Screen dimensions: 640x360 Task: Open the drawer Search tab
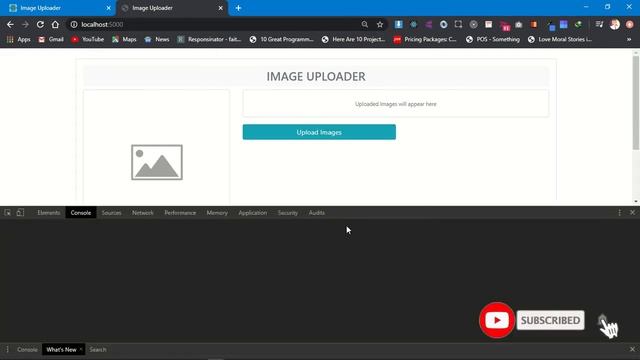[x=98, y=349]
